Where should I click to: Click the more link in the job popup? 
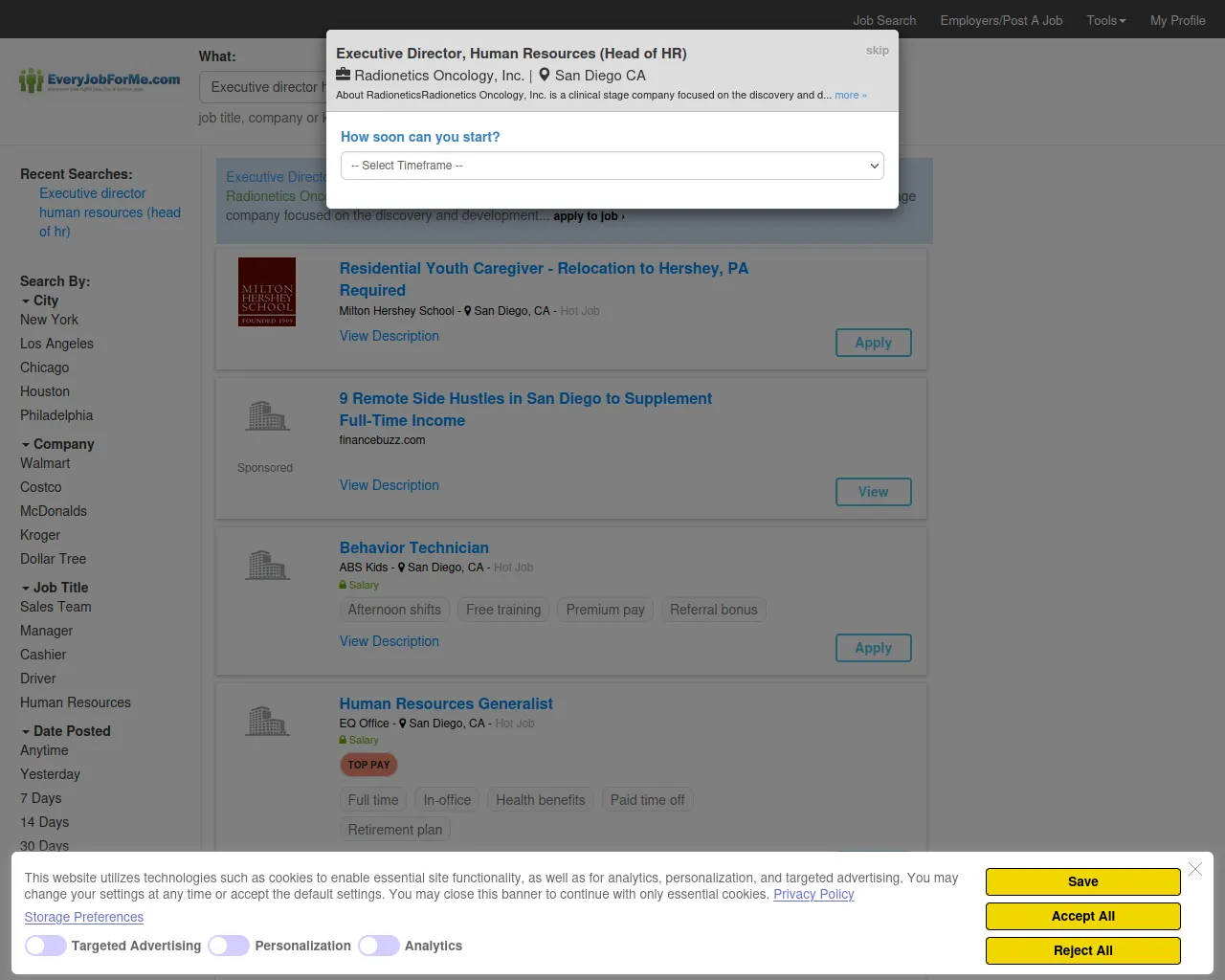851,96
